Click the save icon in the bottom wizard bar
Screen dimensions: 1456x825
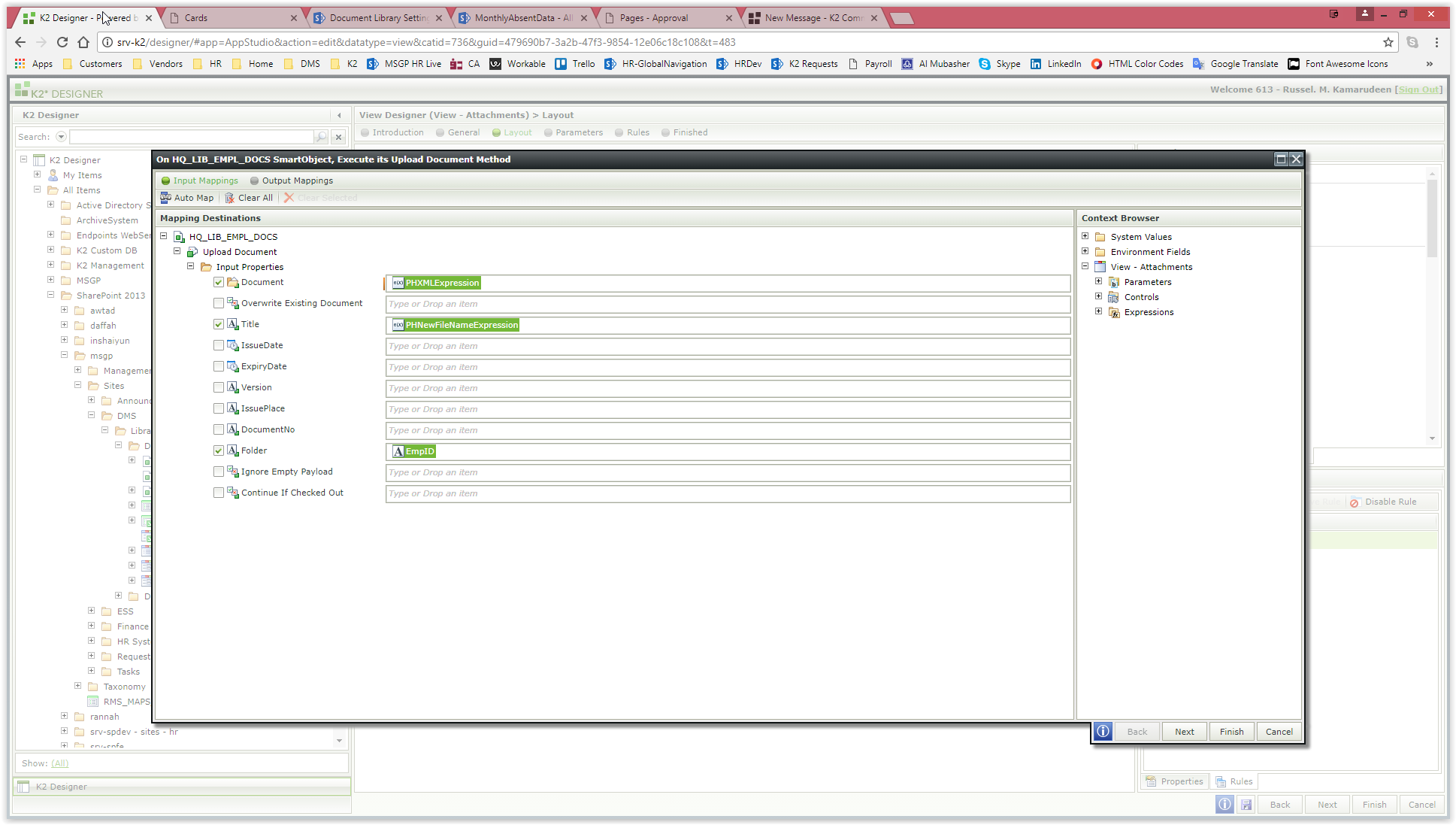[1246, 805]
